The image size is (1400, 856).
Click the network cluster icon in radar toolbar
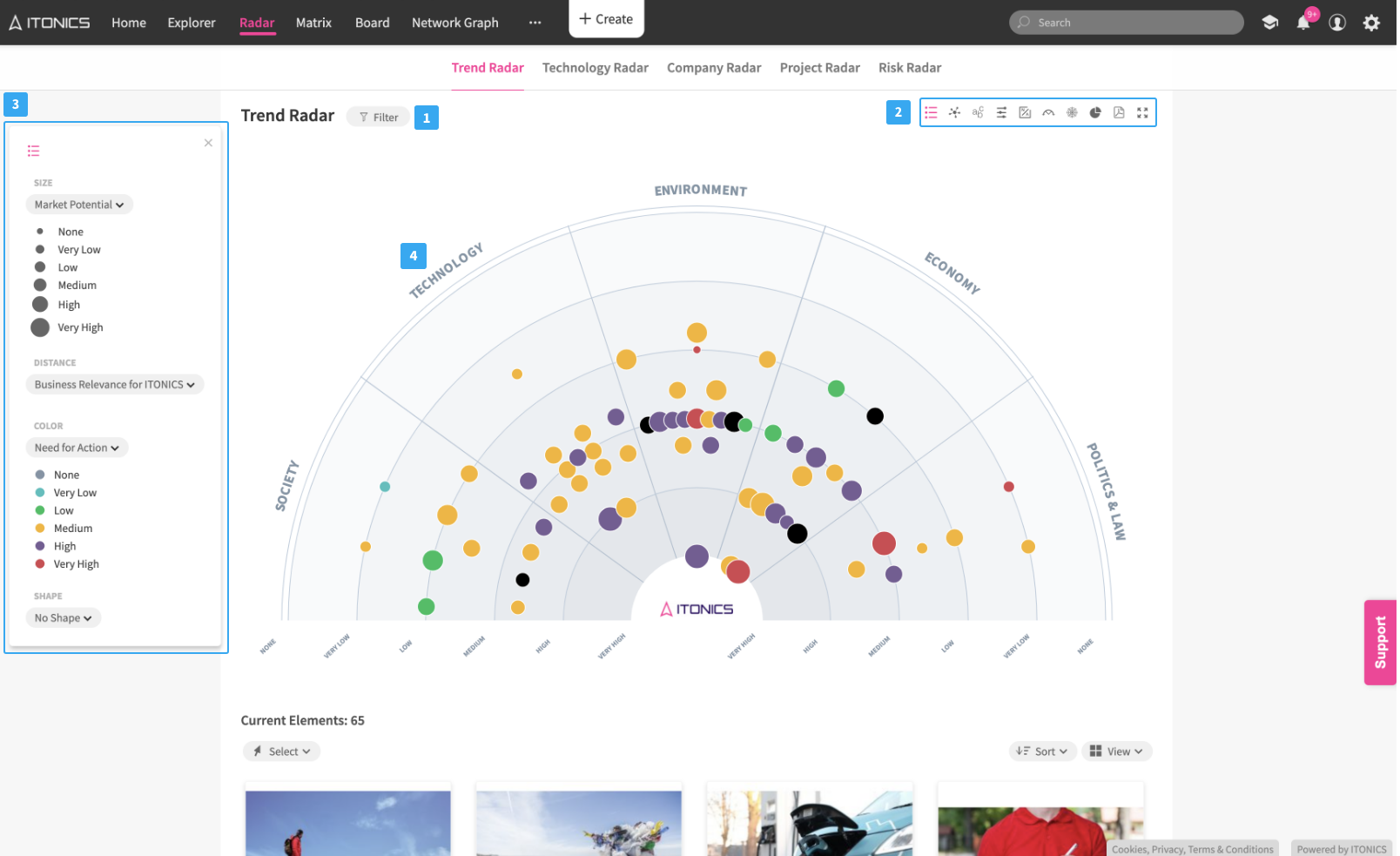tap(955, 112)
